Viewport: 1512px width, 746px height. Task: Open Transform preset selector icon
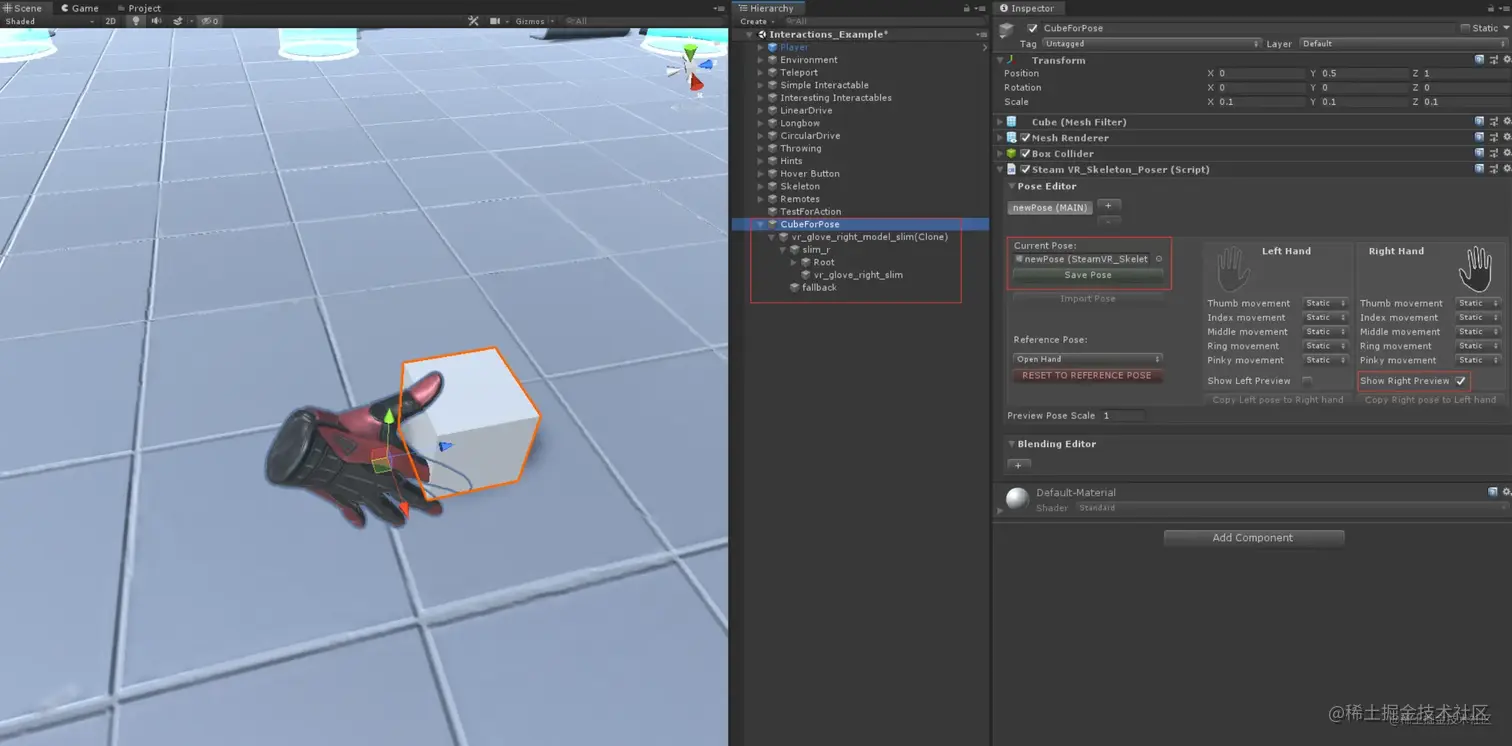(x=1493, y=60)
